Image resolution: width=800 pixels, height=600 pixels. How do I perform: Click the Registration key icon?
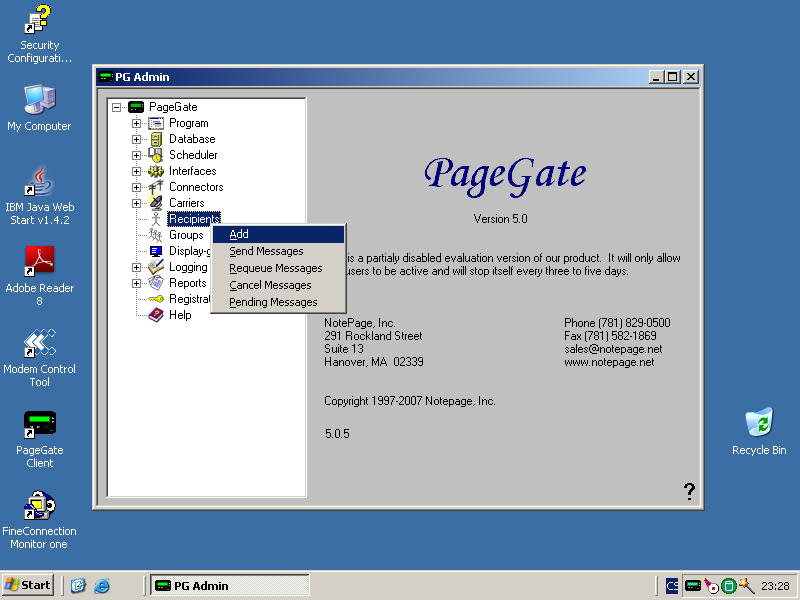pyautogui.click(x=156, y=299)
